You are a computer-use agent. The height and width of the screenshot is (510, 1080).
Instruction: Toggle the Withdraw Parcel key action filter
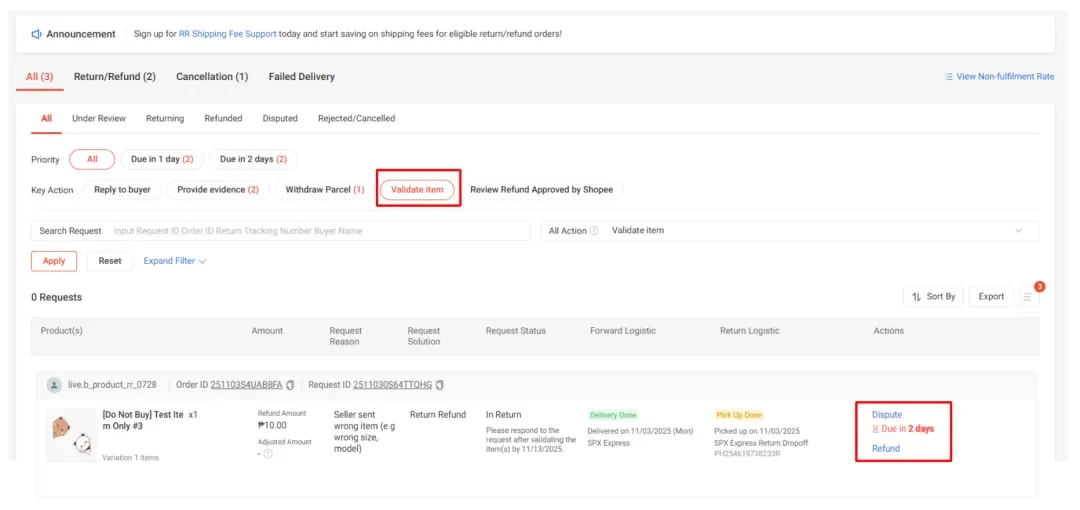tap(324, 189)
